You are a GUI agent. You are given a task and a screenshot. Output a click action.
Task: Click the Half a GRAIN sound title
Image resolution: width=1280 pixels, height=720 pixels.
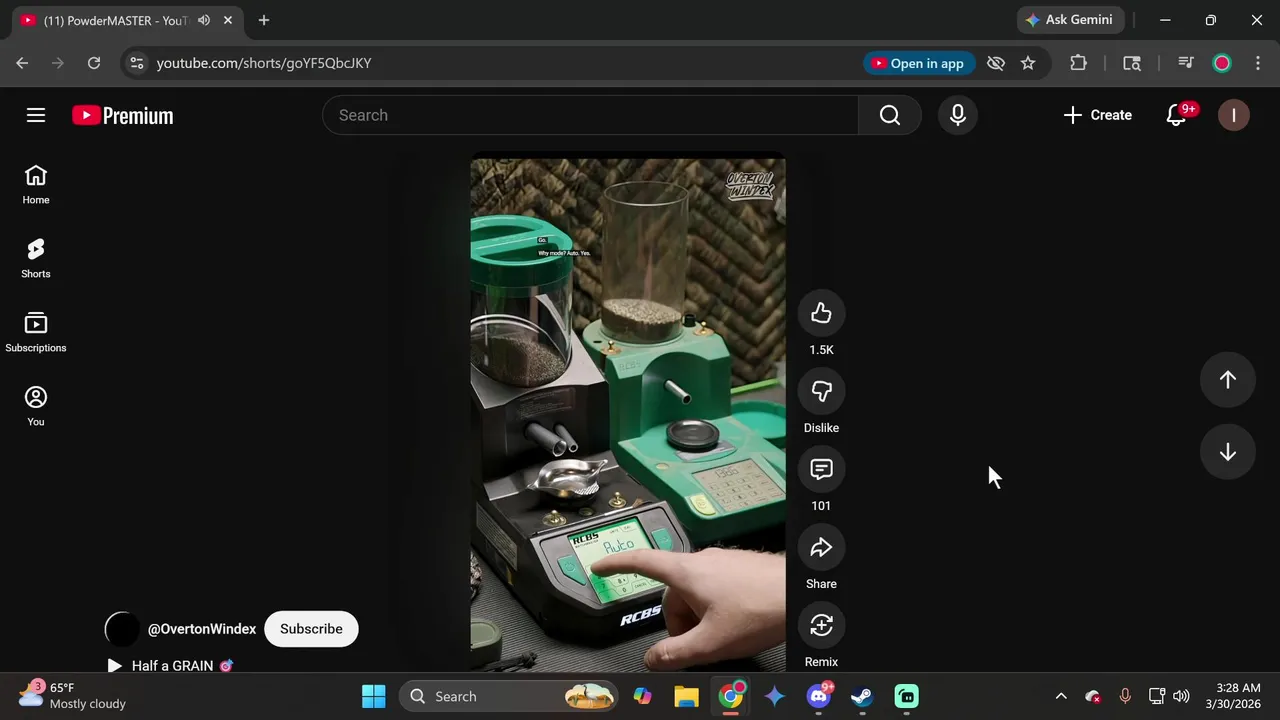coord(172,665)
